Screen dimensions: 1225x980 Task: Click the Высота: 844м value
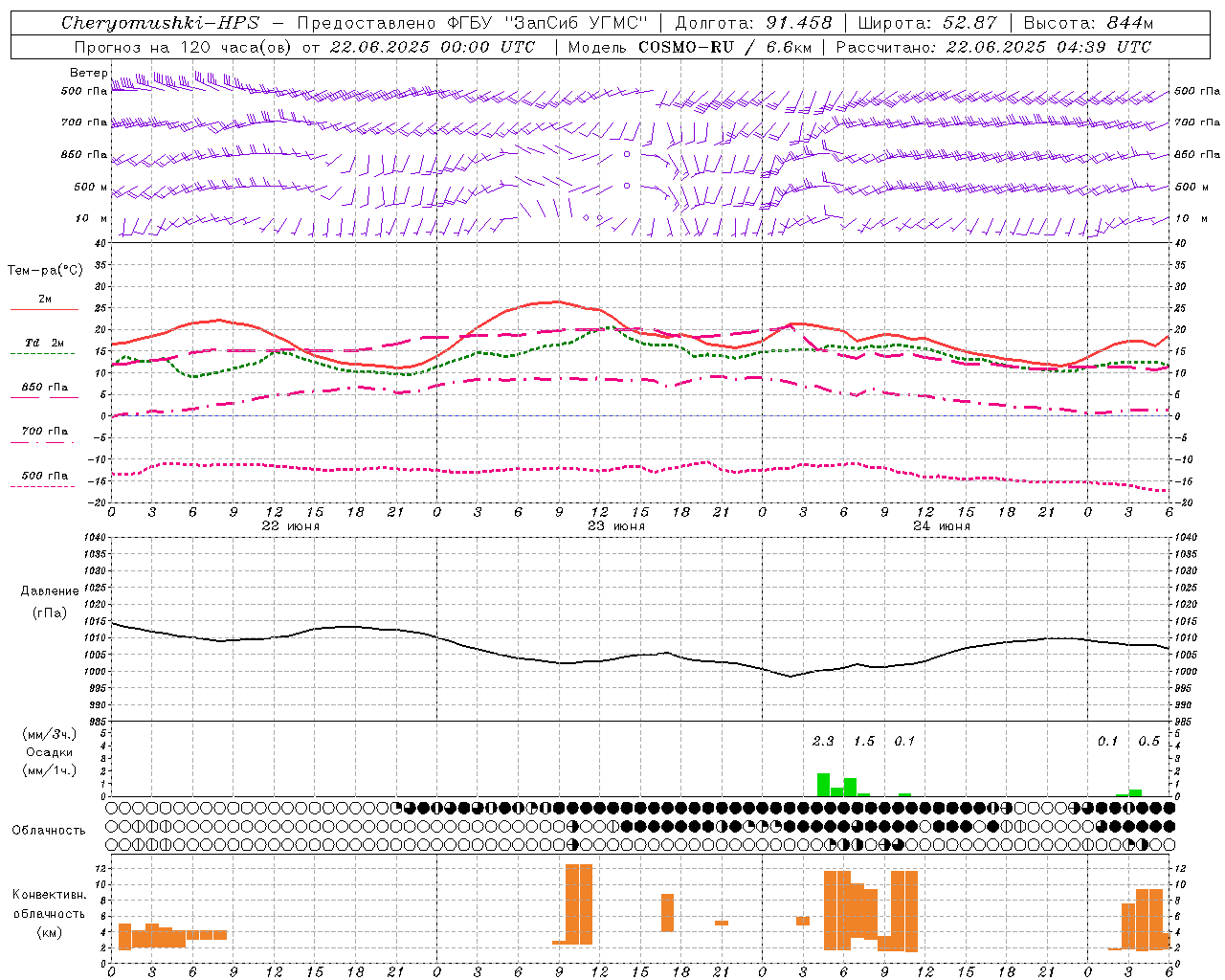click(x=1088, y=23)
